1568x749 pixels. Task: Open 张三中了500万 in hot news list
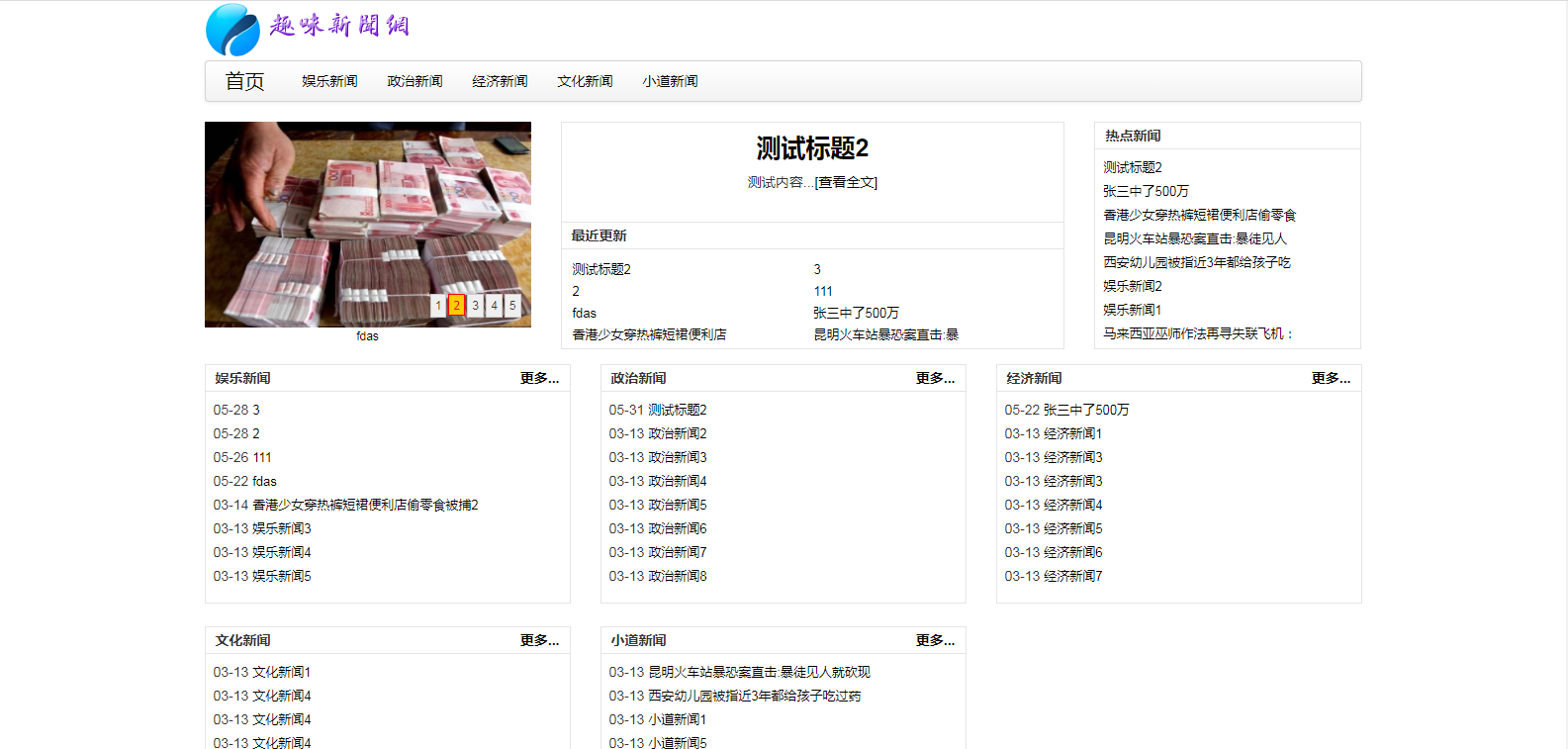click(x=1146, y=191)
